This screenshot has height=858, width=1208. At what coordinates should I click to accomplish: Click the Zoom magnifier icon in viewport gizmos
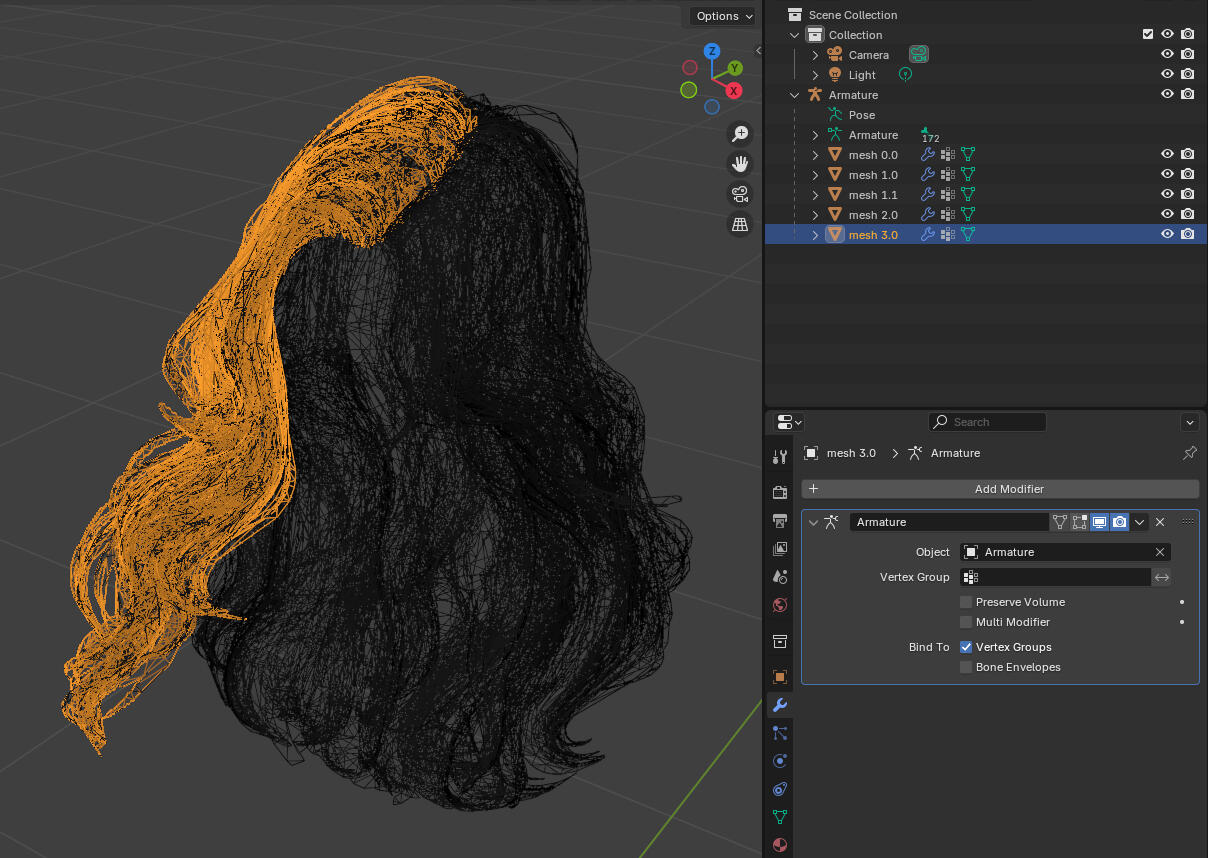739,133
